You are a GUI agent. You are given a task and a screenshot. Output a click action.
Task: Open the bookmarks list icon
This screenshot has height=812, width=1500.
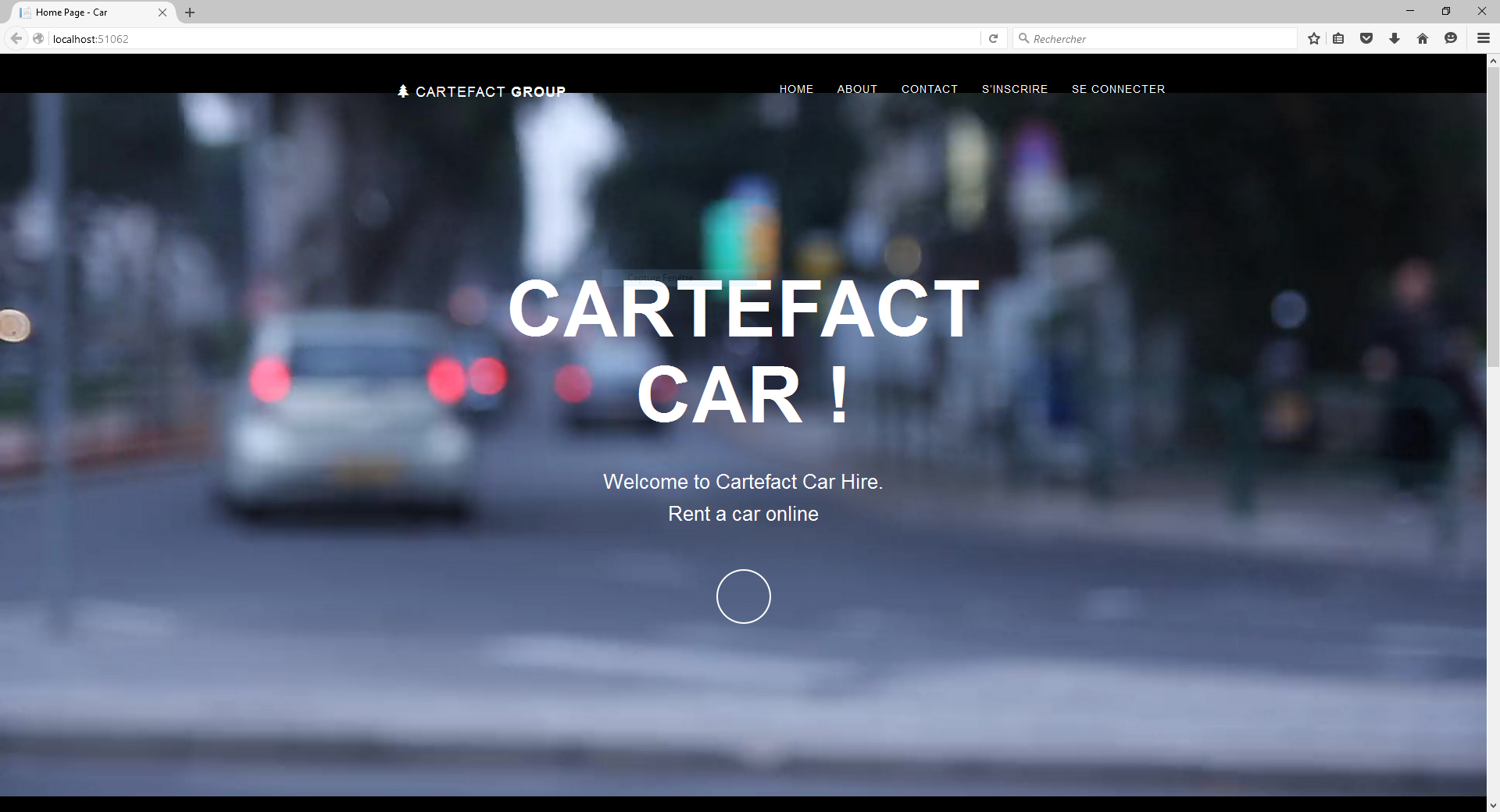pos(1338,38)
